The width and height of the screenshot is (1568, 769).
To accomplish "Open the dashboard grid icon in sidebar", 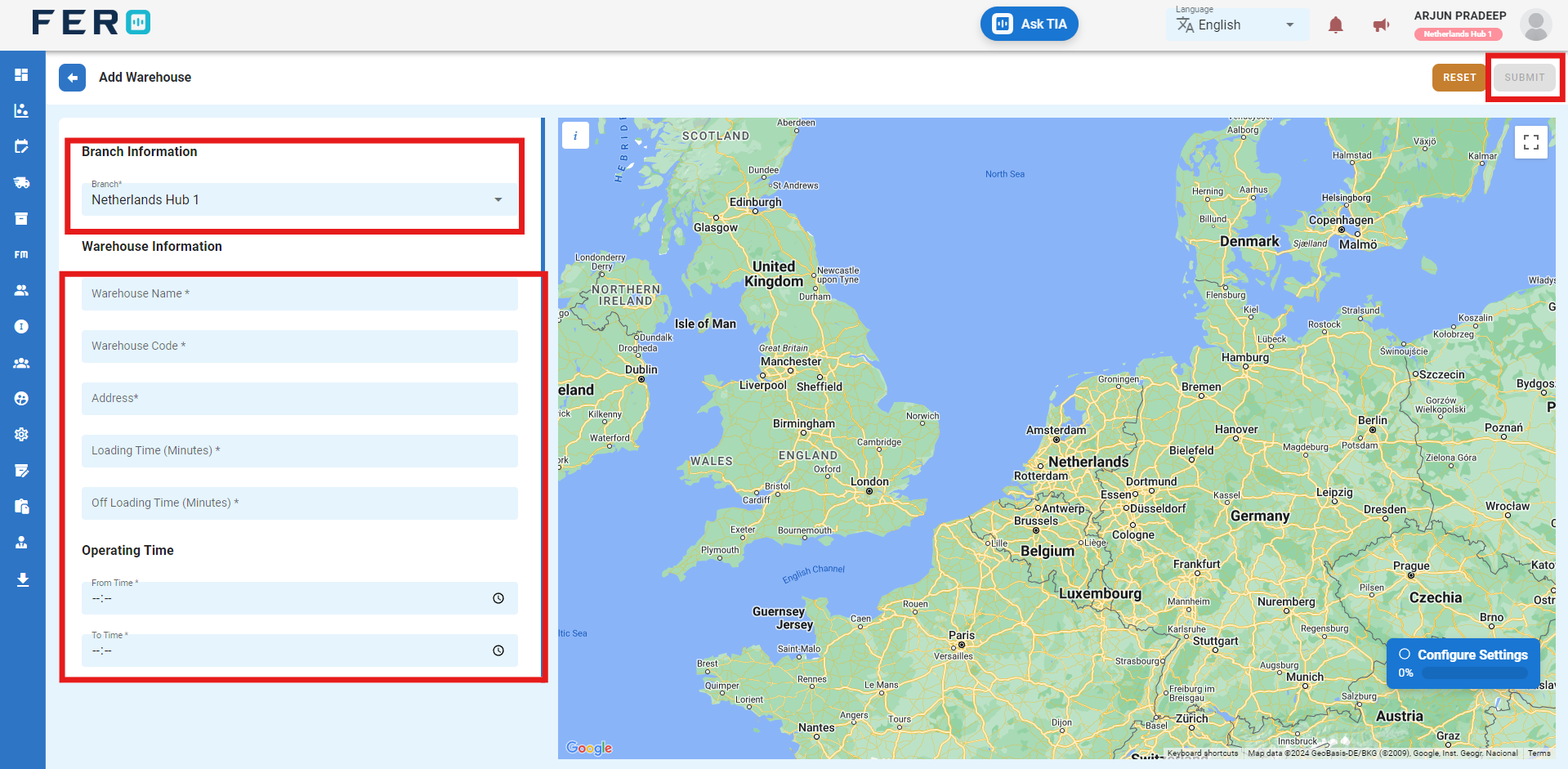I will 22,74.
